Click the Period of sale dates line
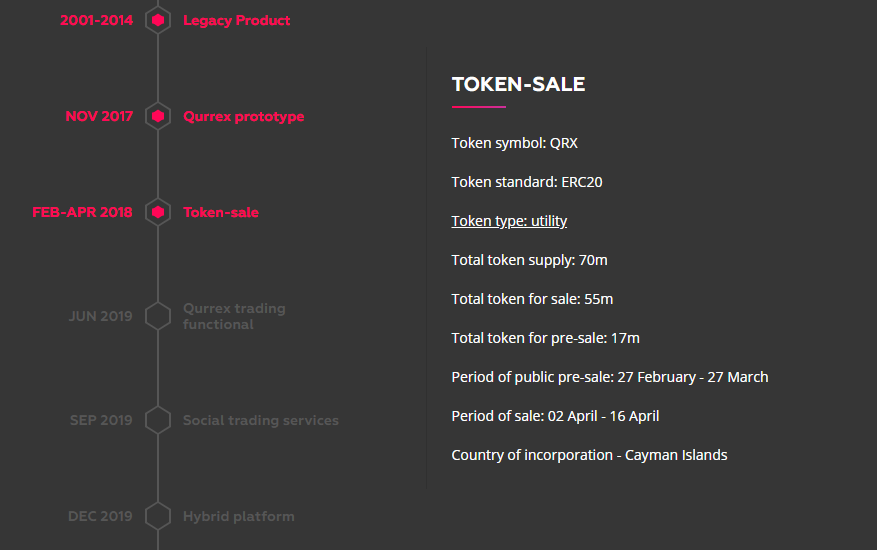The width and height of the screenshot is (877, 550). coord(555,416)
